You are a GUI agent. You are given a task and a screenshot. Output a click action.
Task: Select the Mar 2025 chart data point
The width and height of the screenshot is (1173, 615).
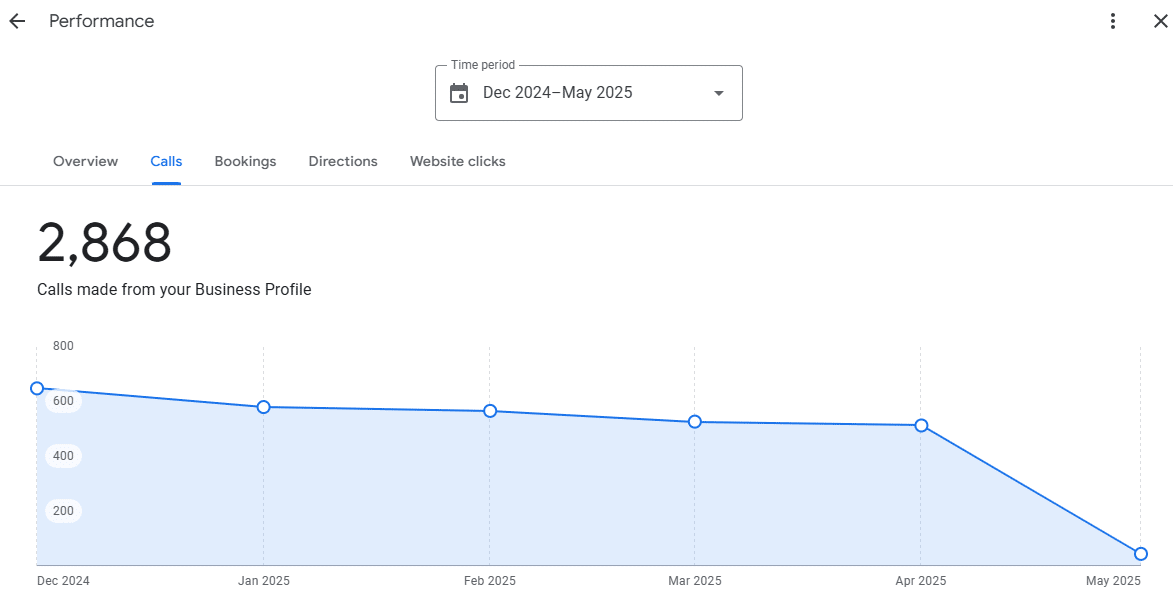coord(695,422)
